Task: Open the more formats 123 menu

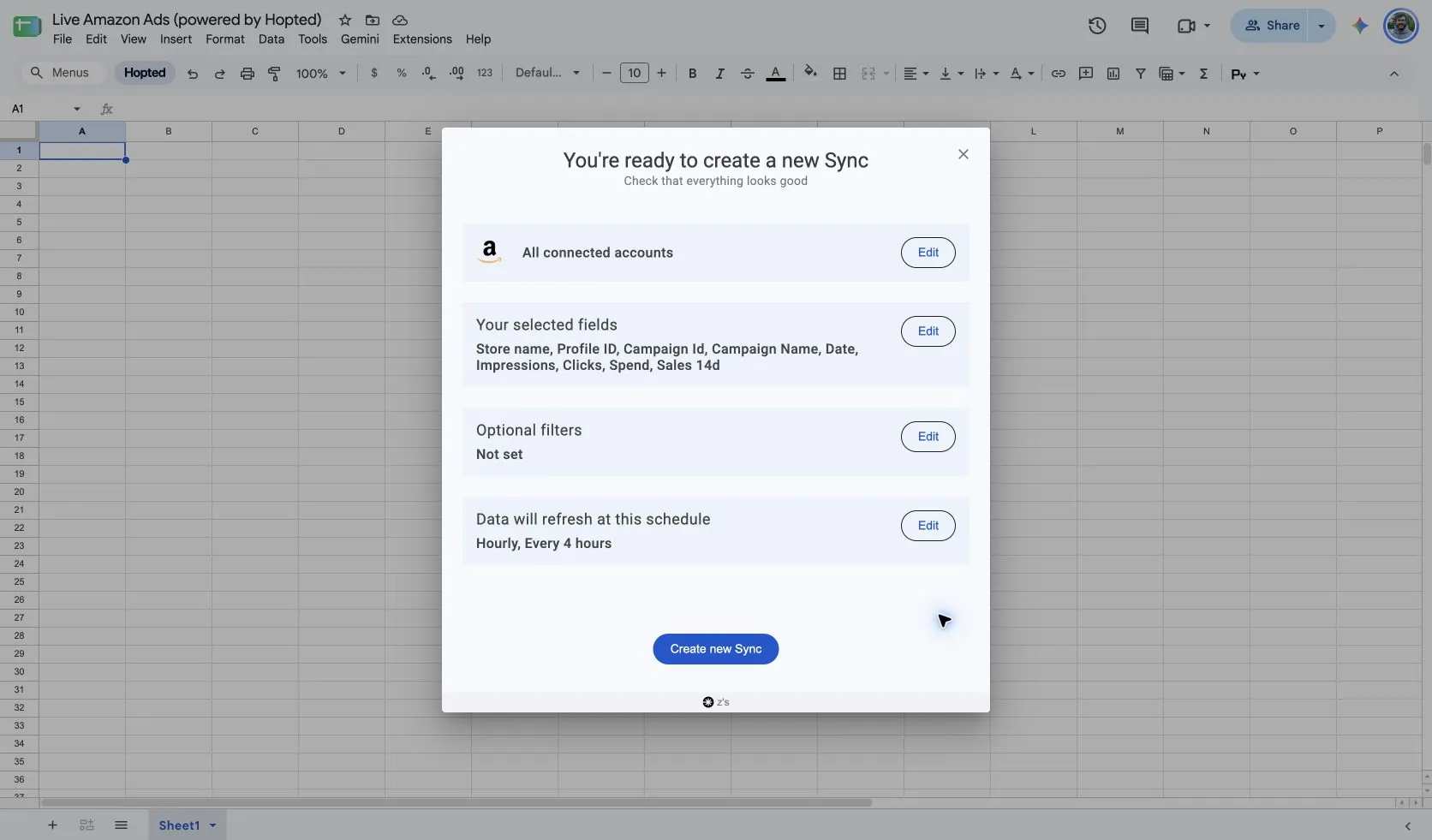Action: [x=484, y=74]
